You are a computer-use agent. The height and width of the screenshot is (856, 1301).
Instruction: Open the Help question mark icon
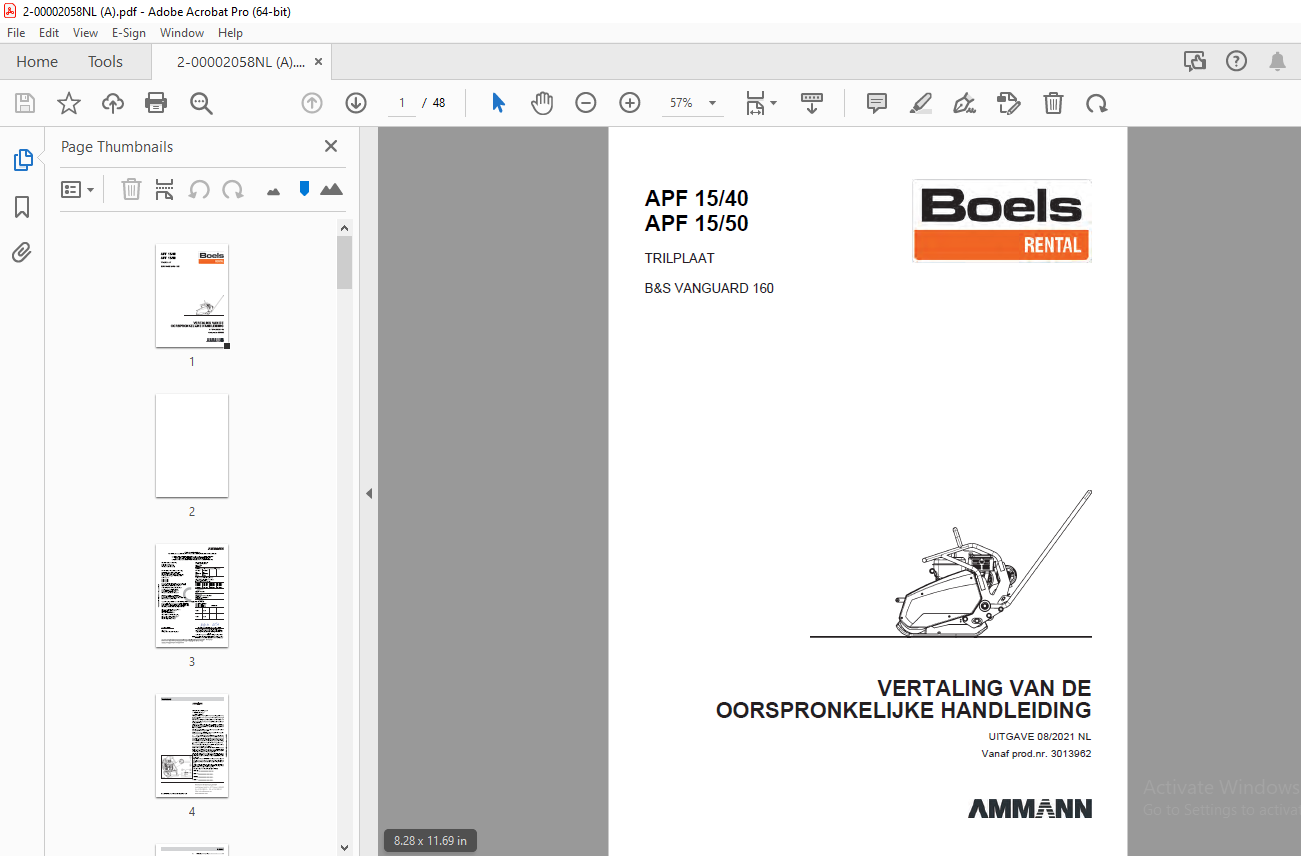coord(1237,62)
